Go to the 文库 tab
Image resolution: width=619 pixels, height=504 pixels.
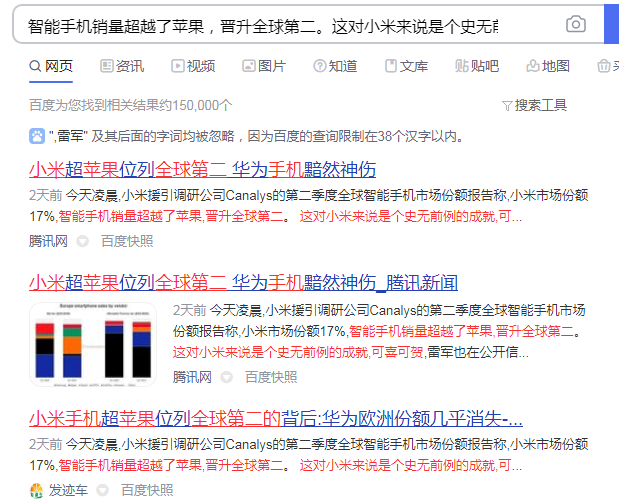(406, 66)
